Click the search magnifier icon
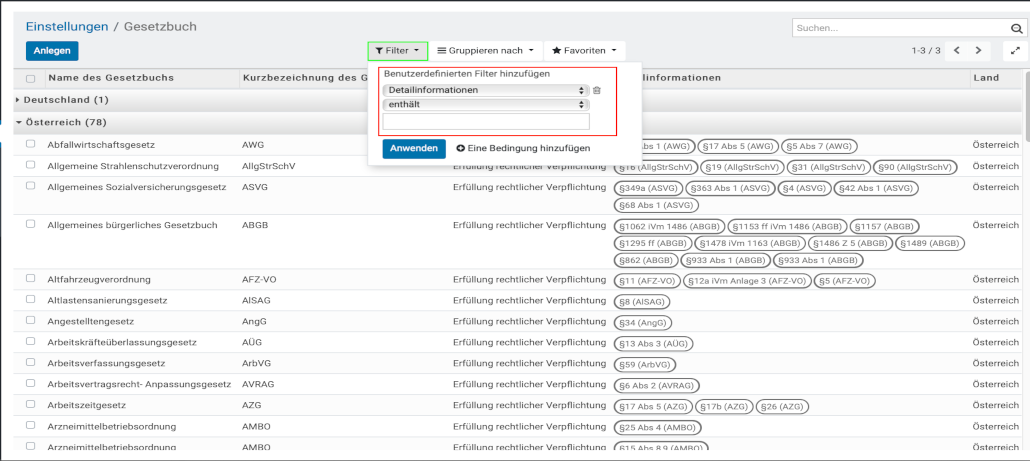Image resolution: width=1030 pixels, height=461 pixels. point(1017,29)
